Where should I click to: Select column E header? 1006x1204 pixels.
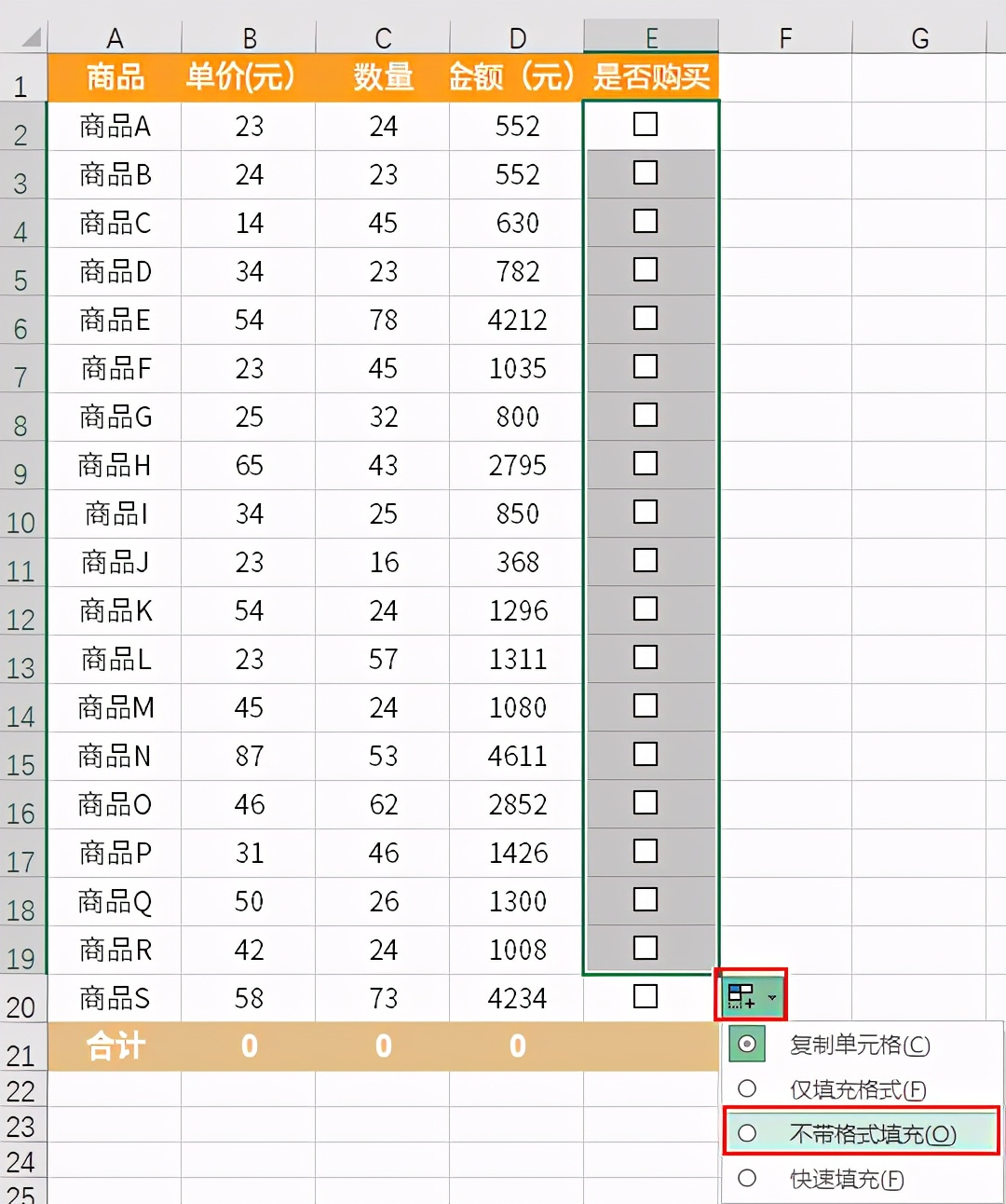[651, 37]
